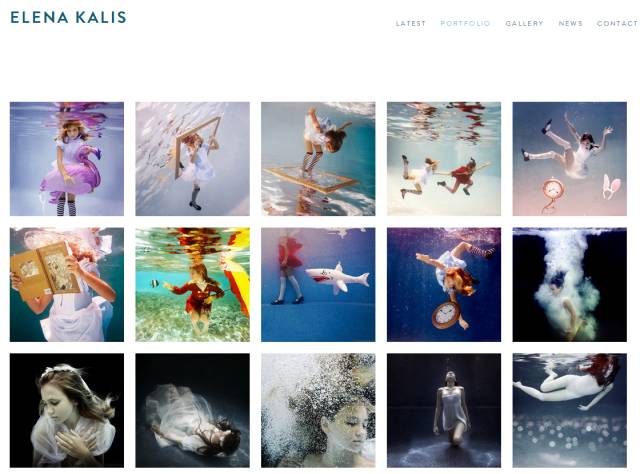Open the girl with purple flamingo photo
This screenshot has height=474, width=640.
[67, 159]
